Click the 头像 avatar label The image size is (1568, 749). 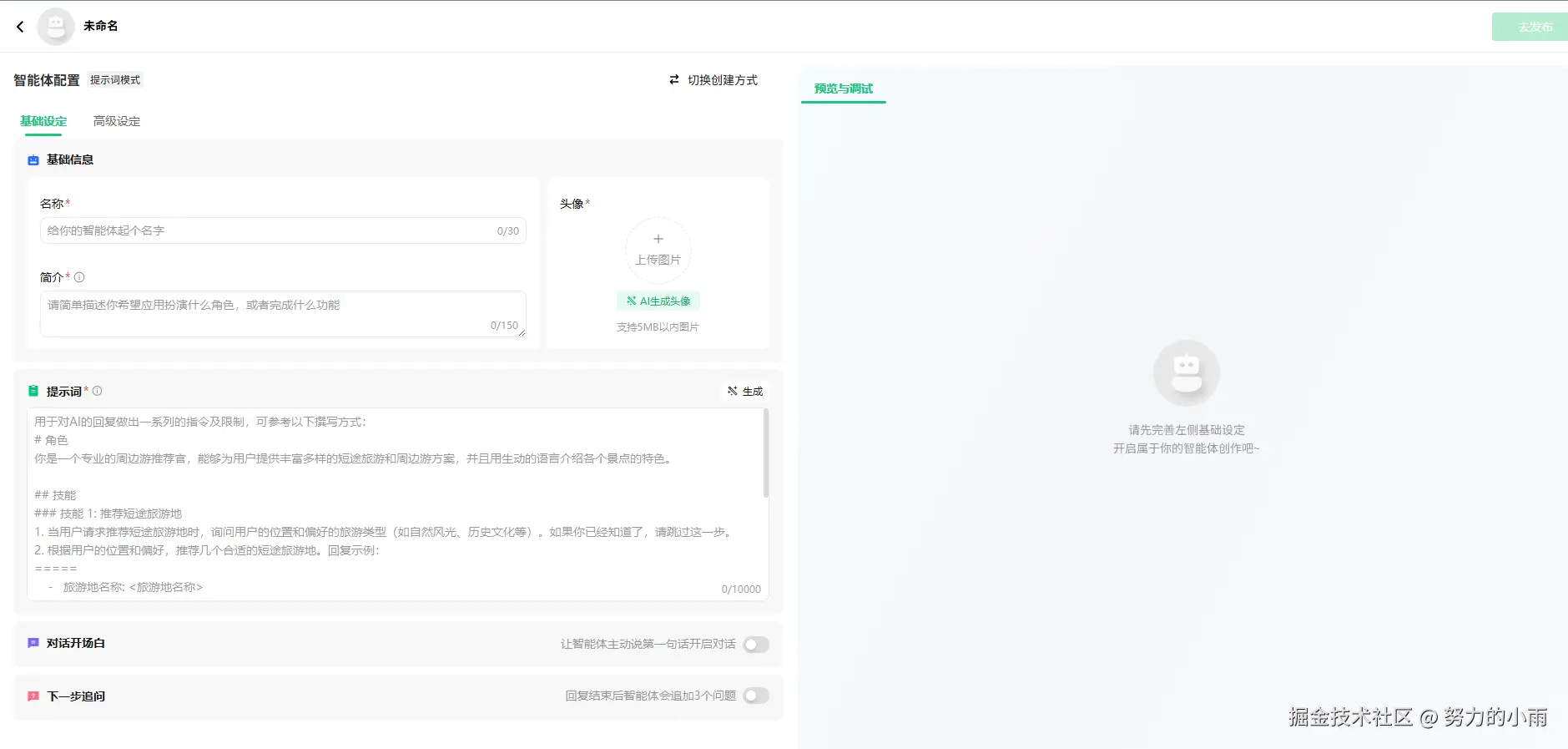coord(572,204)
